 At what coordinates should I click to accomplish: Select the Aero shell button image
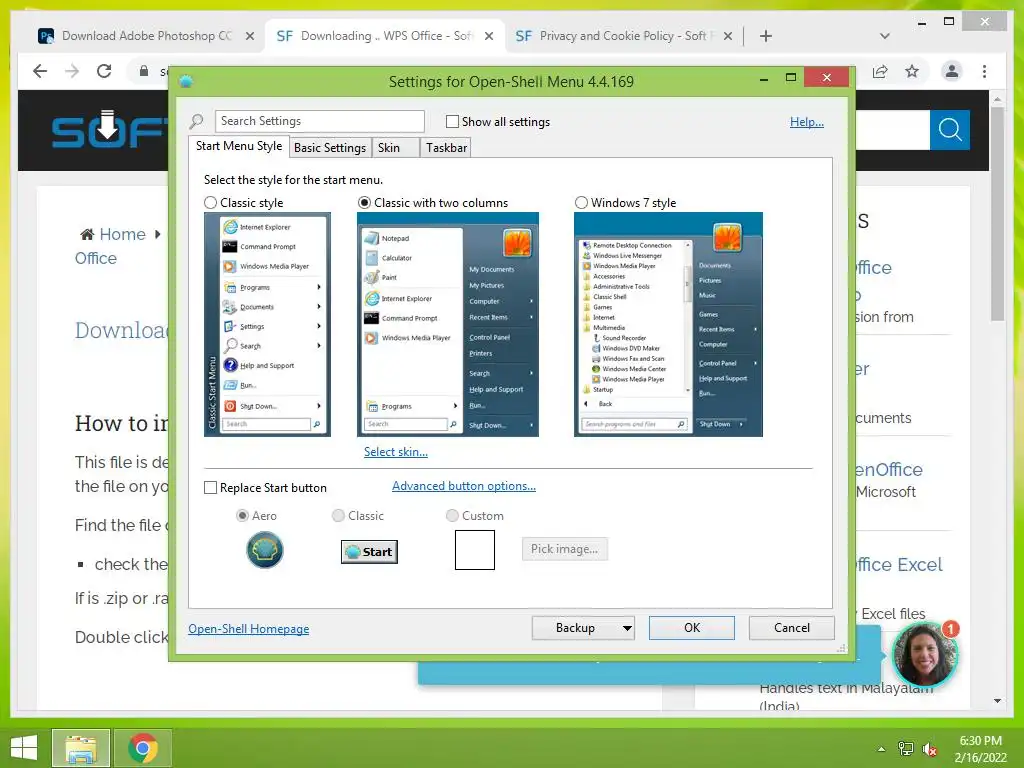(264, 549)
